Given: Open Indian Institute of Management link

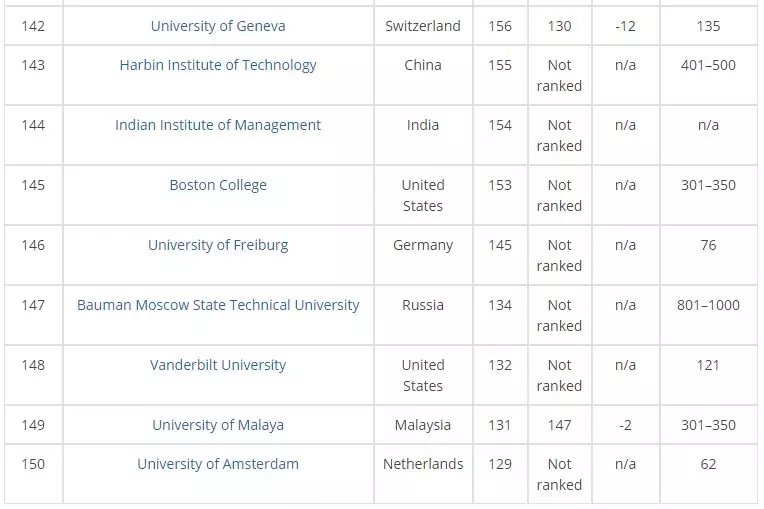Looking at the screenshot, I should click(x=218, y=125).
